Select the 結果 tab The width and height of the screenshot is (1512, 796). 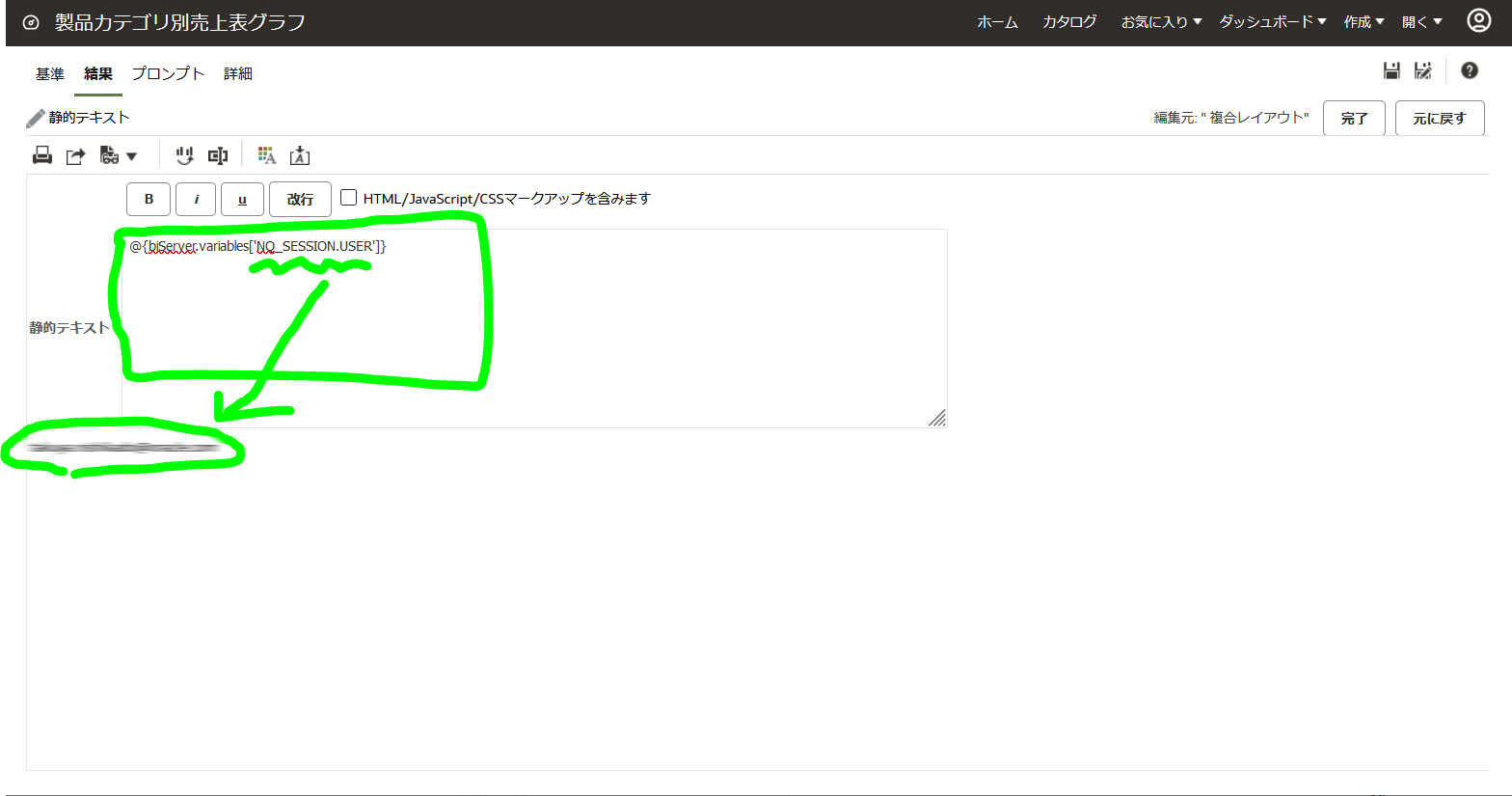coord(98,74)
